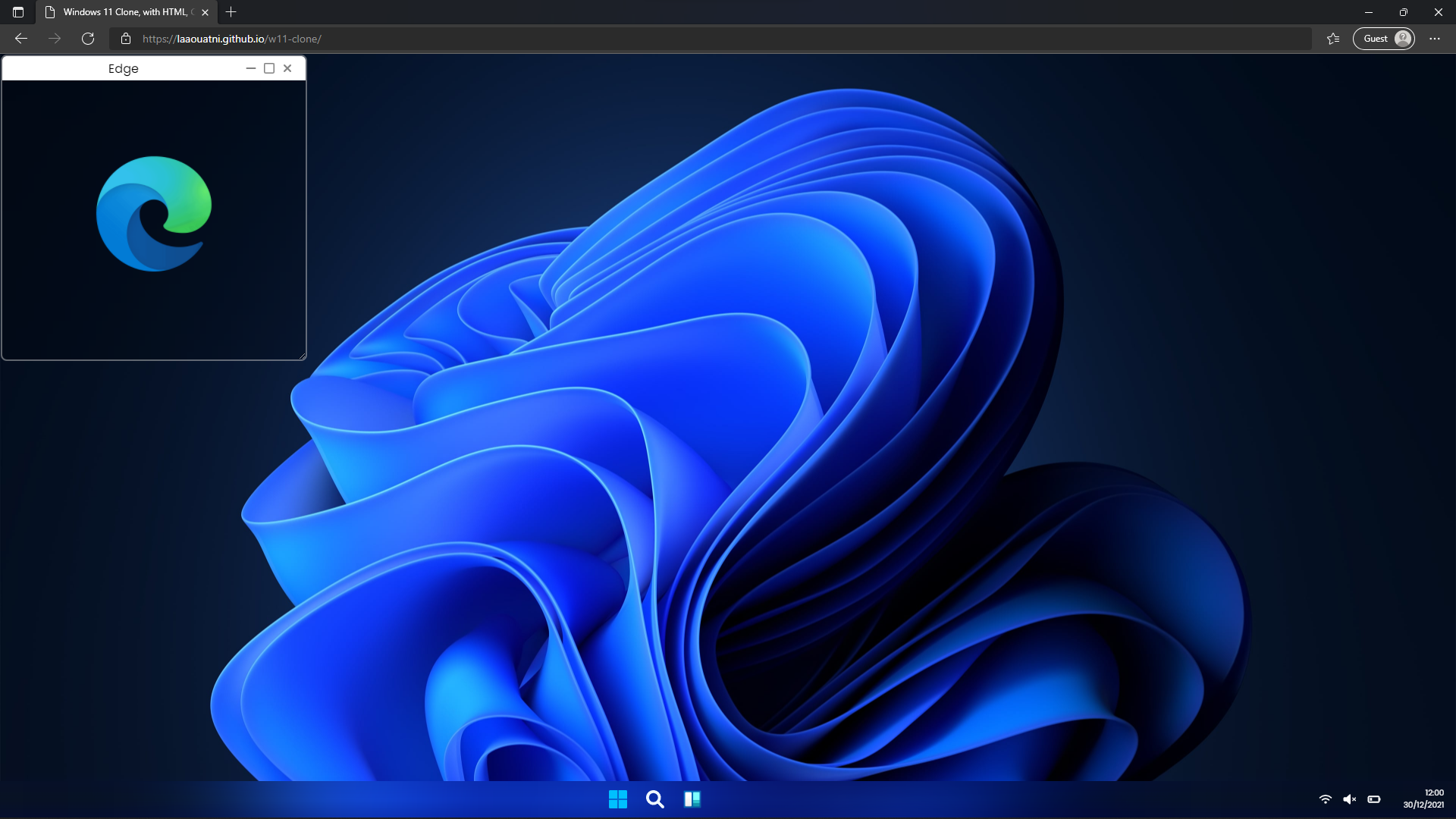
Task: Click the Wi-Fi icon in the system tray
Action: [1325, 799]
